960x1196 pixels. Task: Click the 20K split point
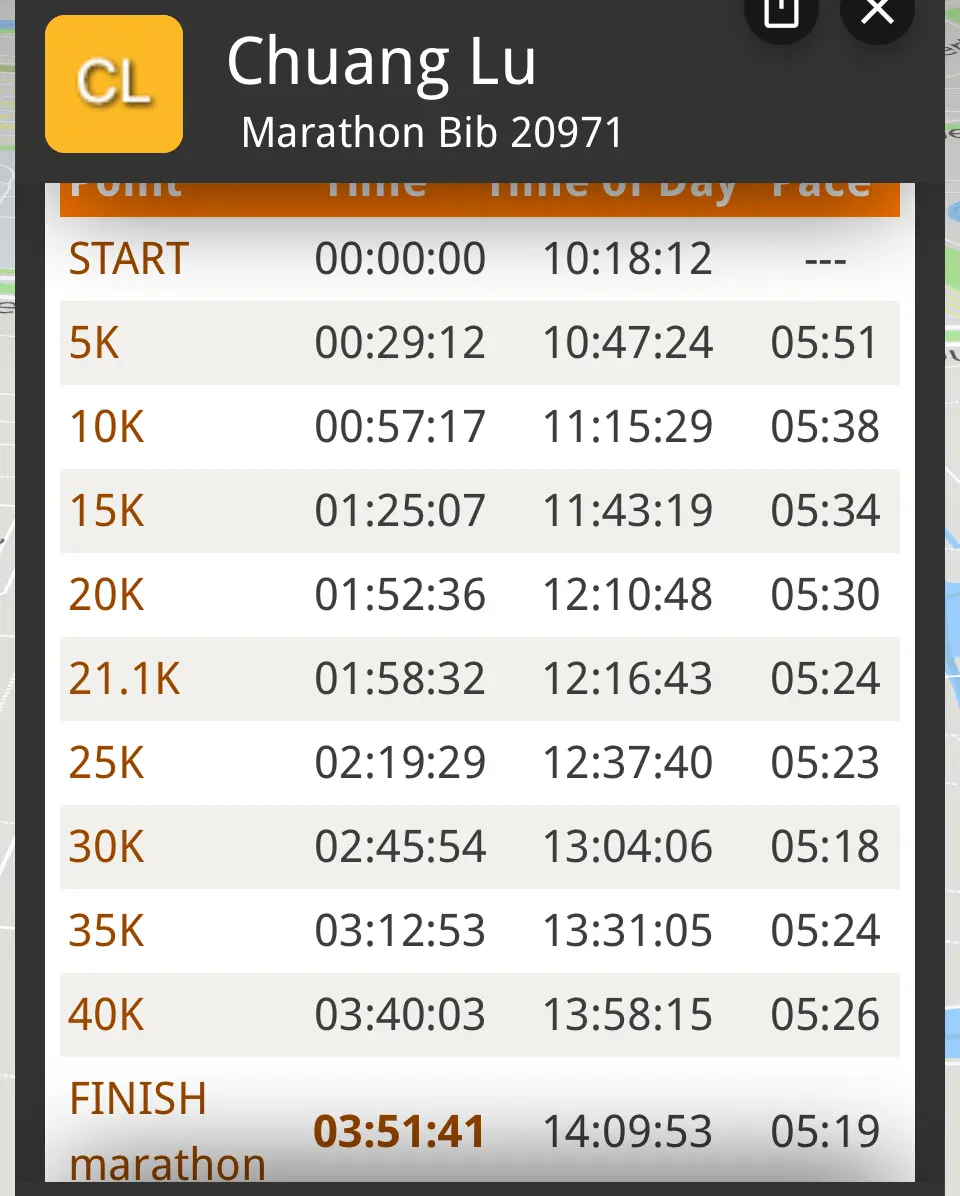107,596
